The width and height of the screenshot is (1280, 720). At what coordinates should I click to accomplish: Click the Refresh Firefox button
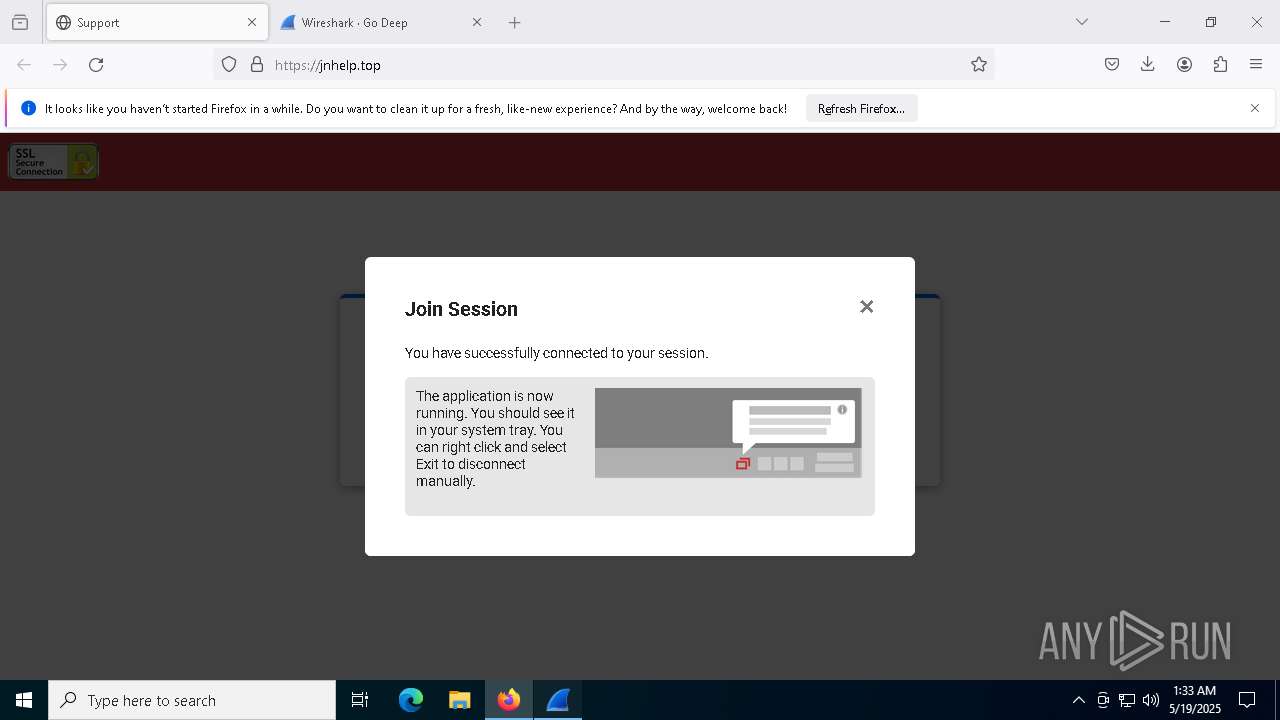click(x=861, y=109)
